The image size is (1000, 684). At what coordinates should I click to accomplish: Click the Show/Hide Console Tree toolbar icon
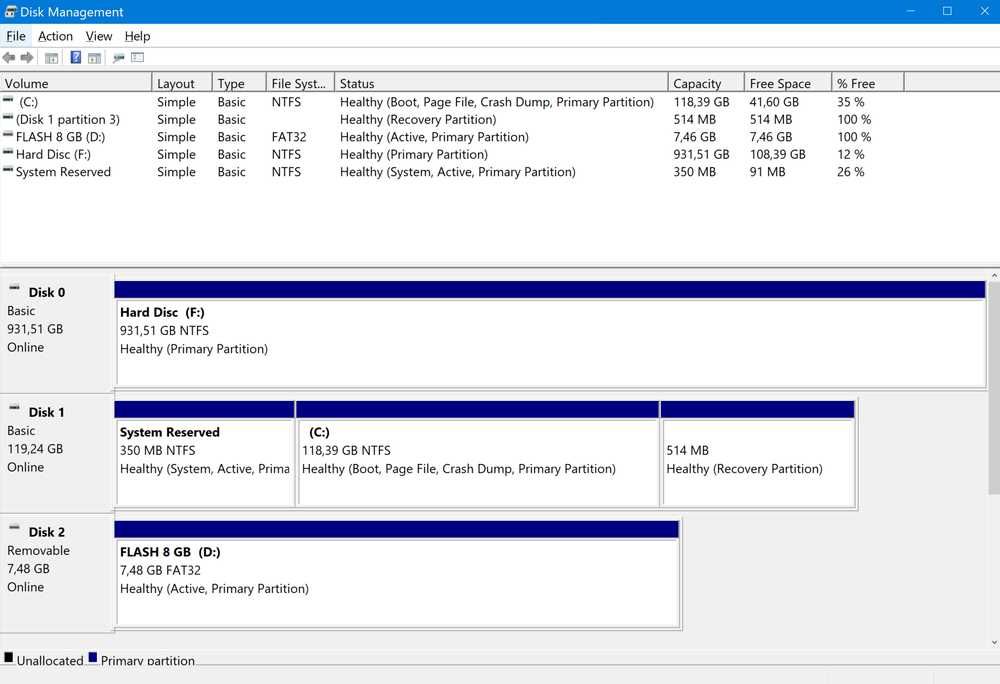[x=52, y=58]
